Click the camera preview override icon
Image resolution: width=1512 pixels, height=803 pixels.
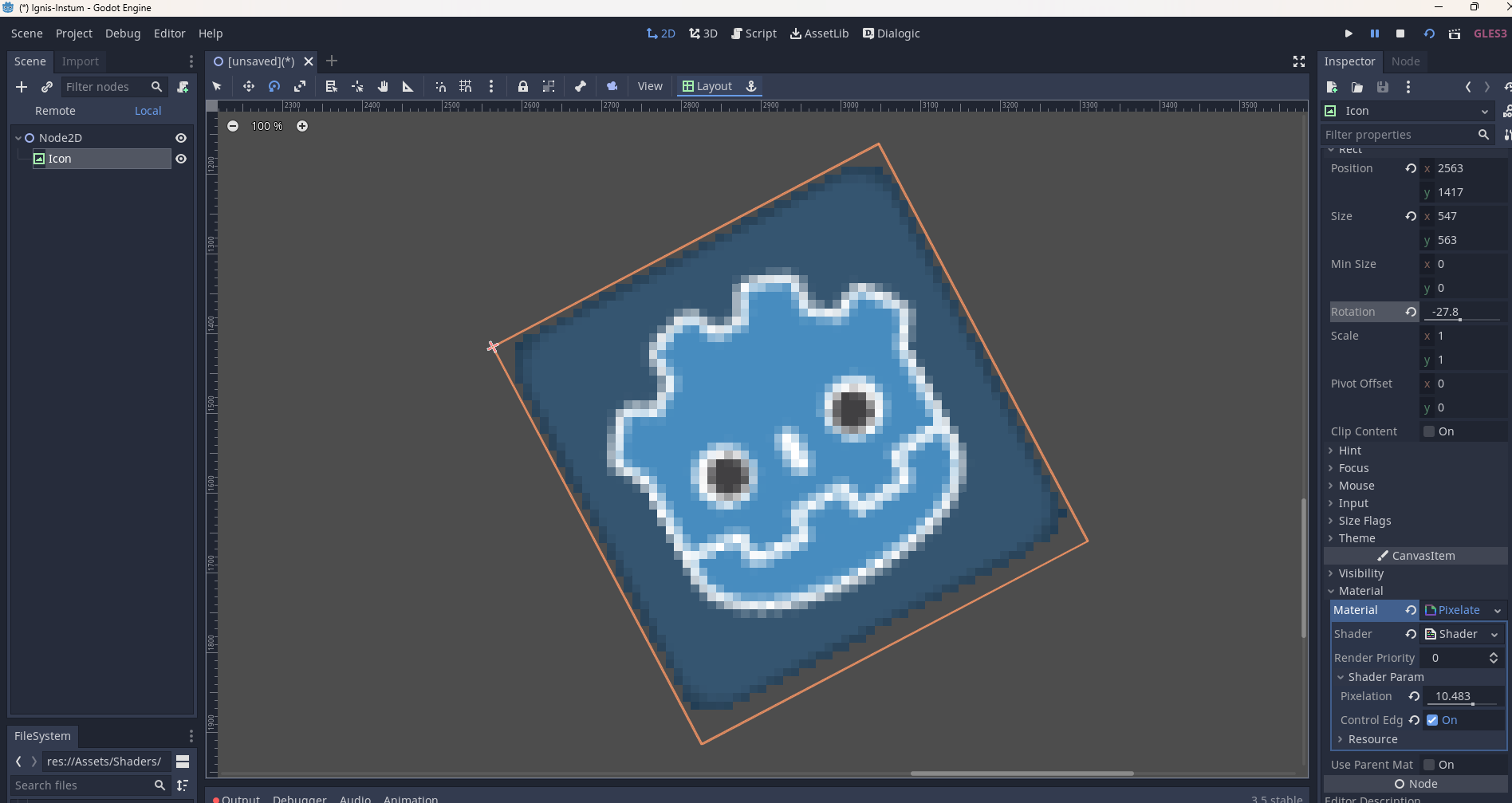tap(612, 86)
